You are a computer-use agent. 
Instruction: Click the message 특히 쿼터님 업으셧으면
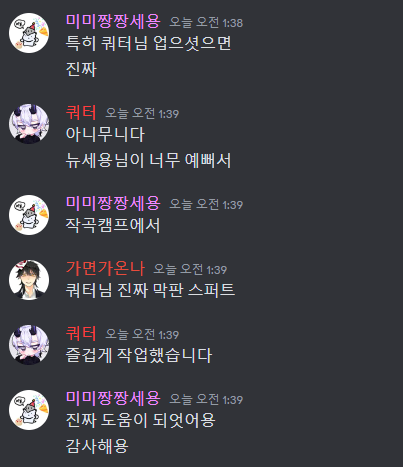(x=148, y=43)
